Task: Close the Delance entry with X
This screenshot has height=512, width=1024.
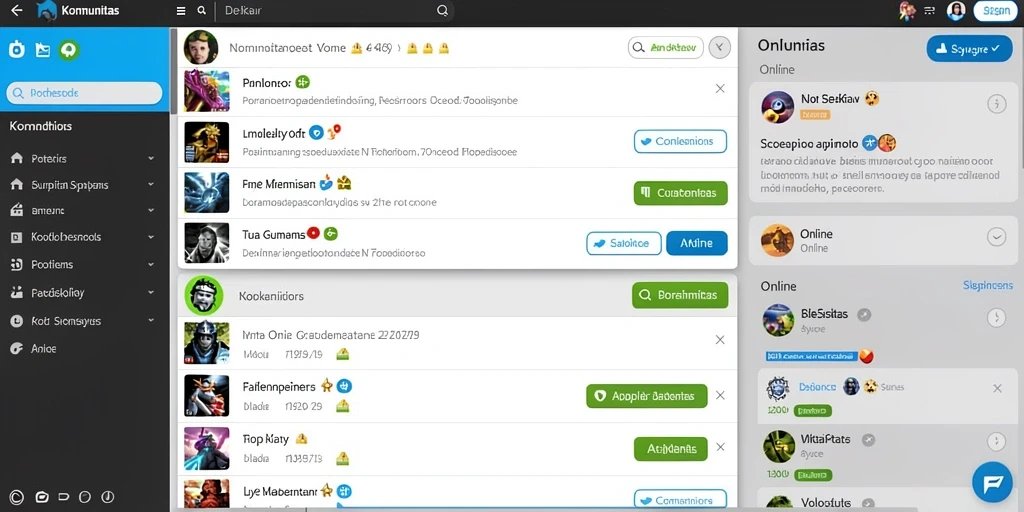Action: coord(997,389)
